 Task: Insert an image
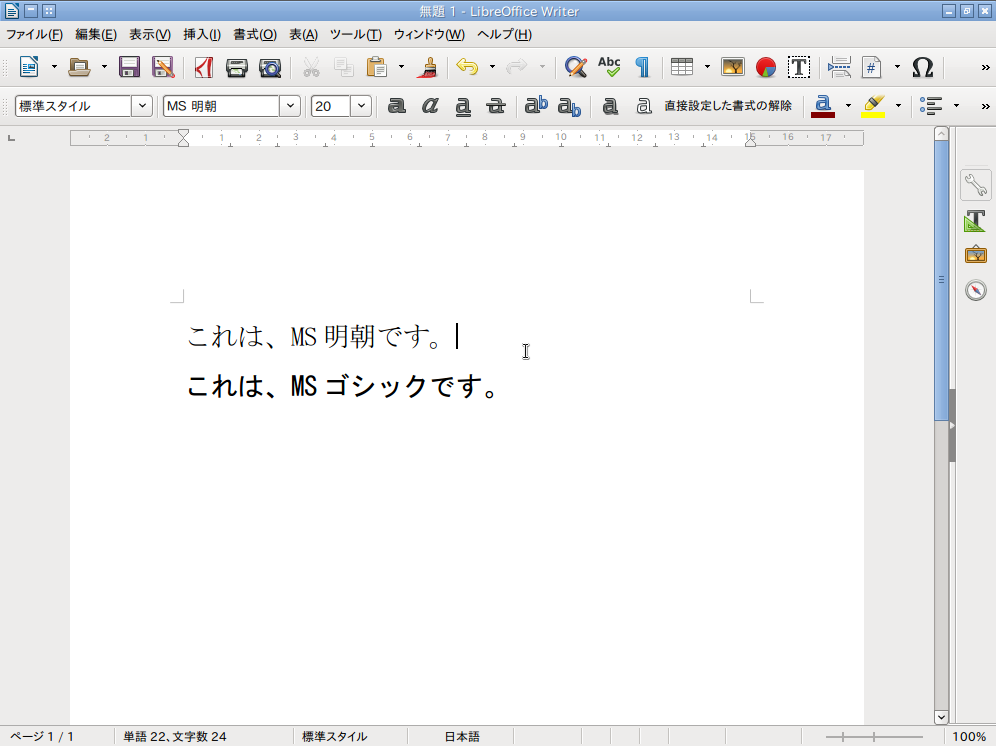click(732, 67)
